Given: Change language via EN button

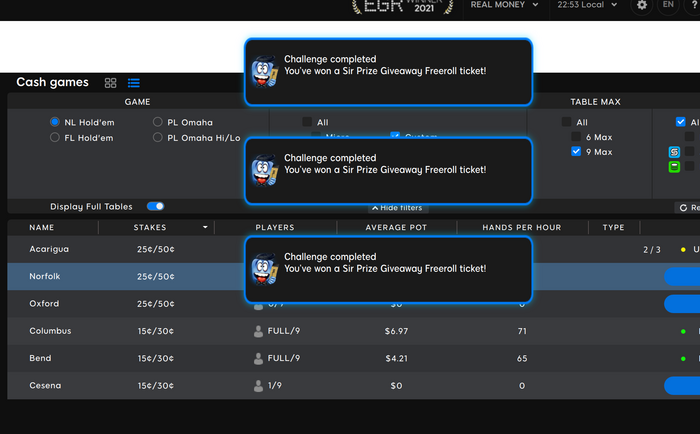Looking at the screenshot, I should click(668, 5).
